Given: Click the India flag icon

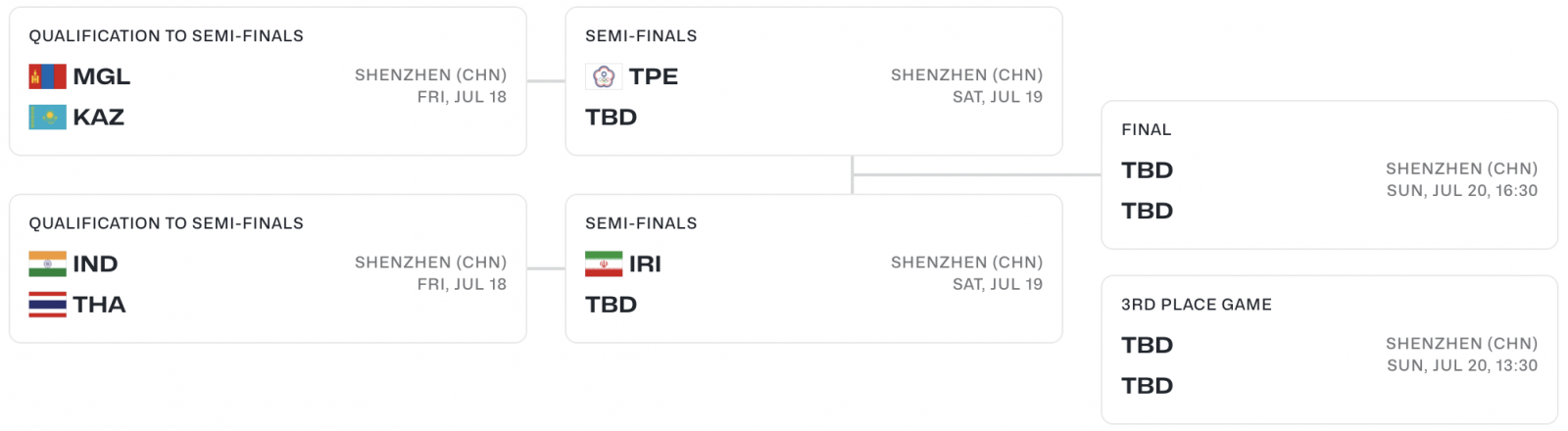Looking at the screenshot, I should click(x=47, y=264).
